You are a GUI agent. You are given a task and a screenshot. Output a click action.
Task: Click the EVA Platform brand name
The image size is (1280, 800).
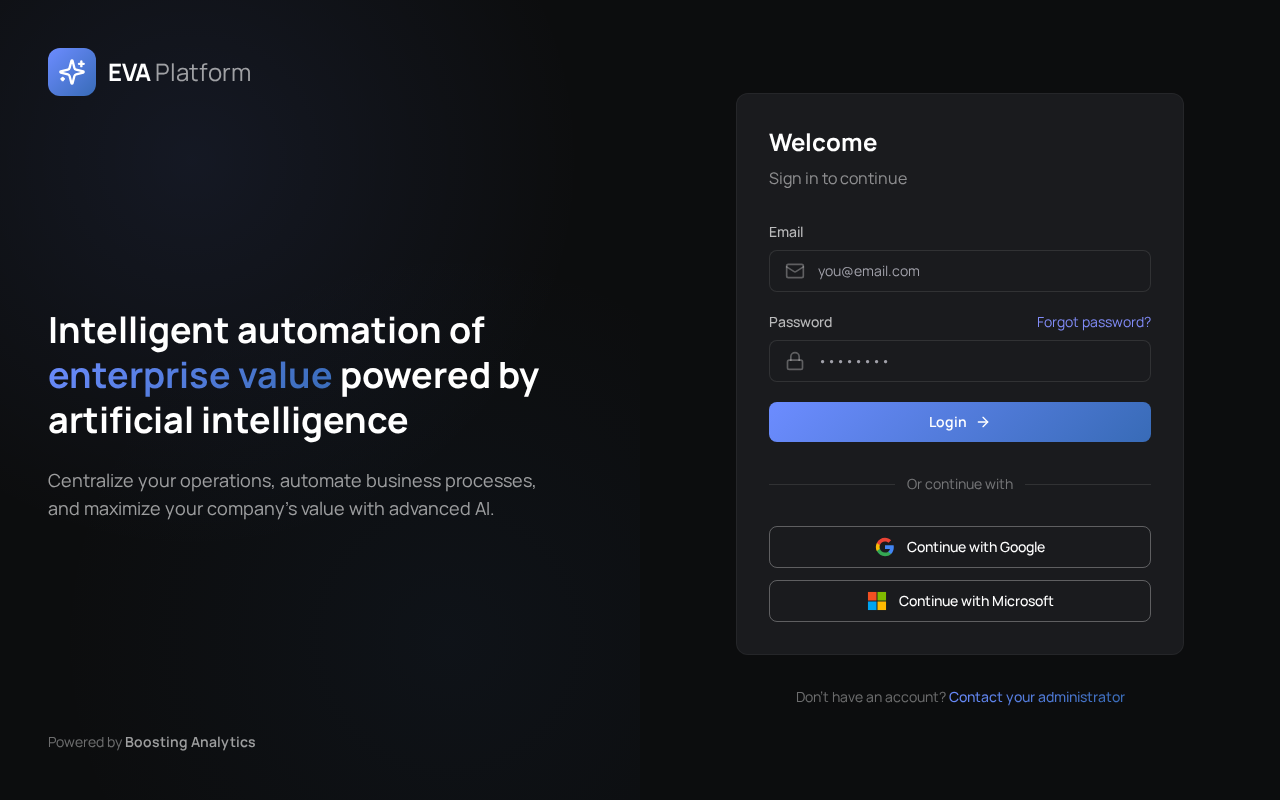click(x=179, y=72)
